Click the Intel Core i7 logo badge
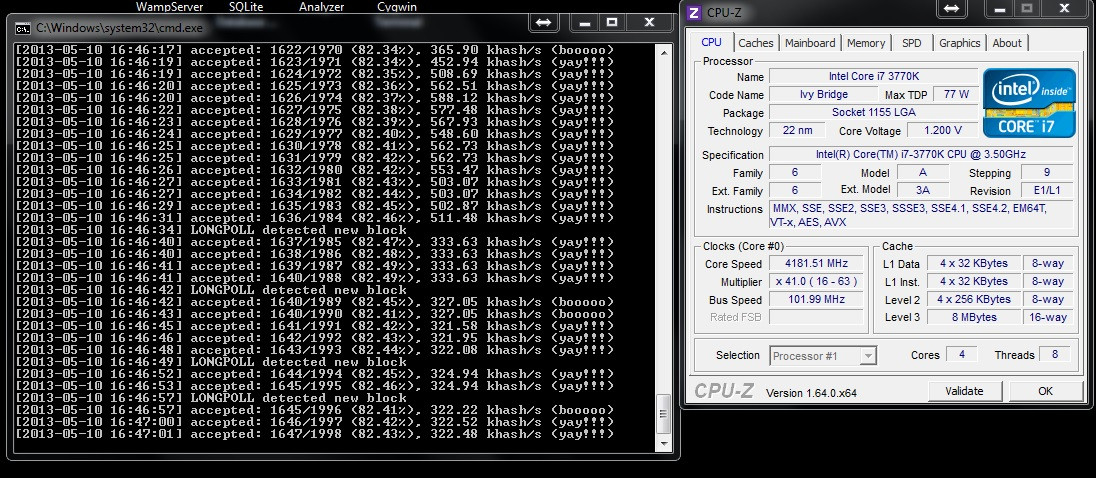 [x=1029, y=102]
